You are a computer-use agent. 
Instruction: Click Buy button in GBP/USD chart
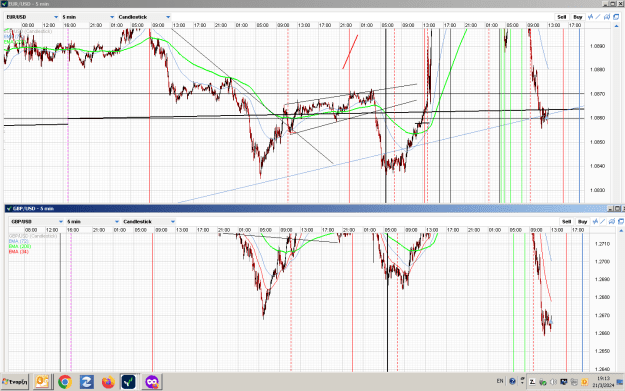[582, 222]
